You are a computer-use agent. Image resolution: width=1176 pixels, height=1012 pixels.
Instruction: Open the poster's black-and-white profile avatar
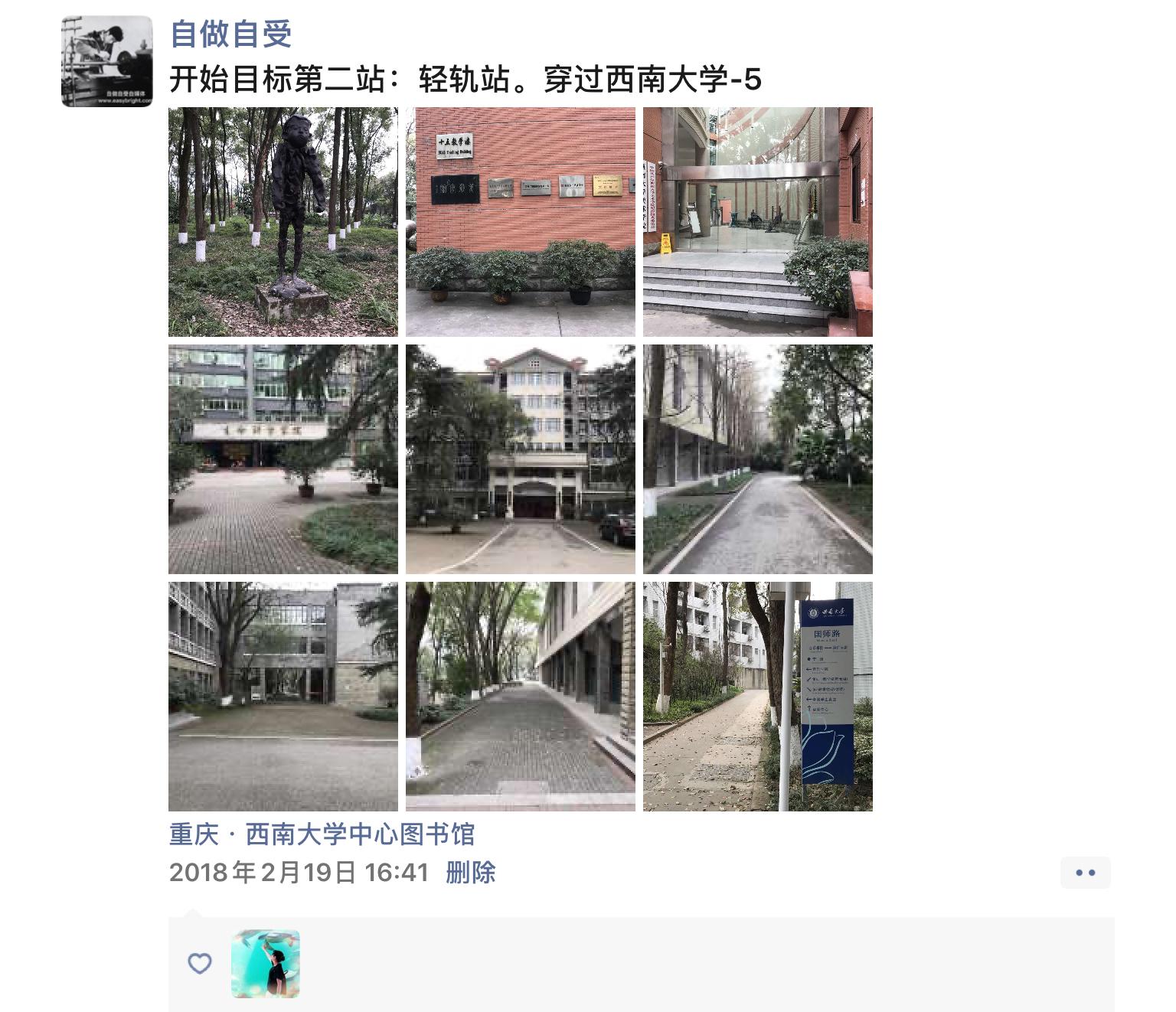[107, 61]
